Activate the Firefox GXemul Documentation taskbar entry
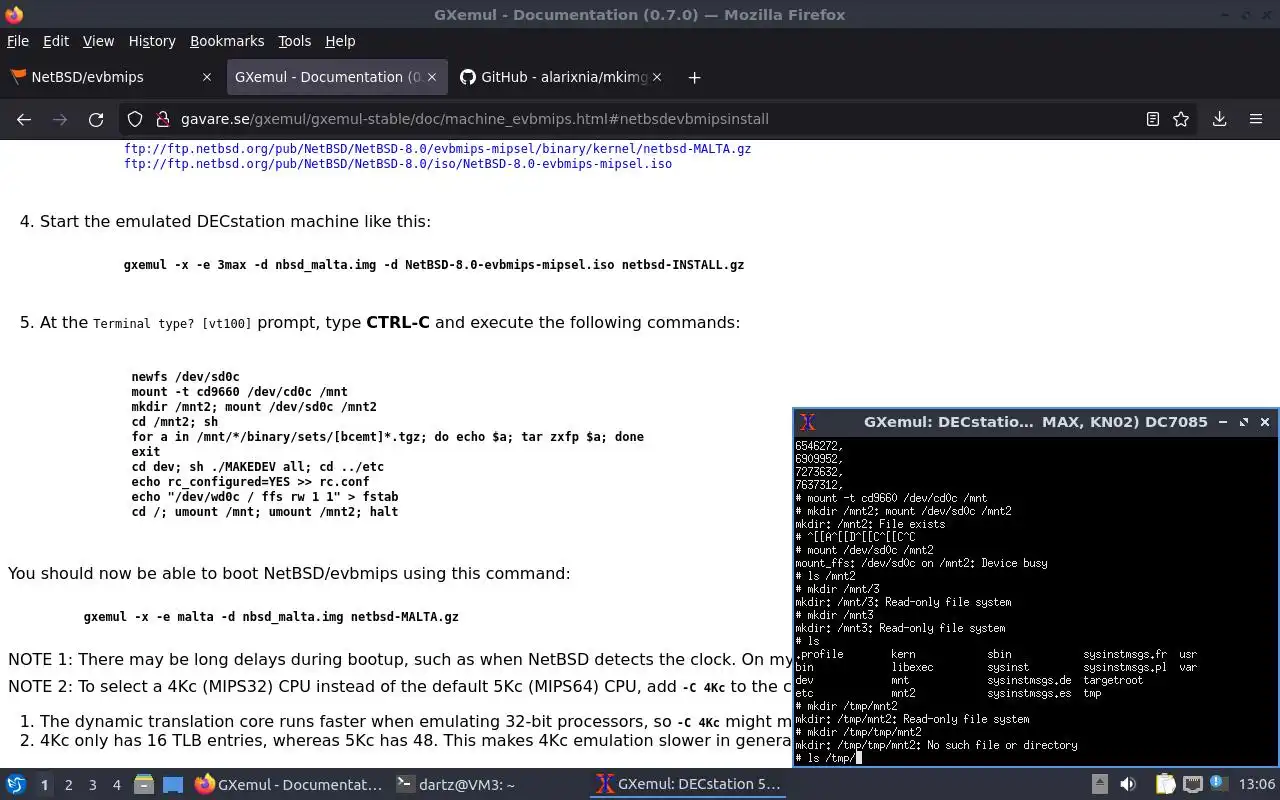 [288, 785]
